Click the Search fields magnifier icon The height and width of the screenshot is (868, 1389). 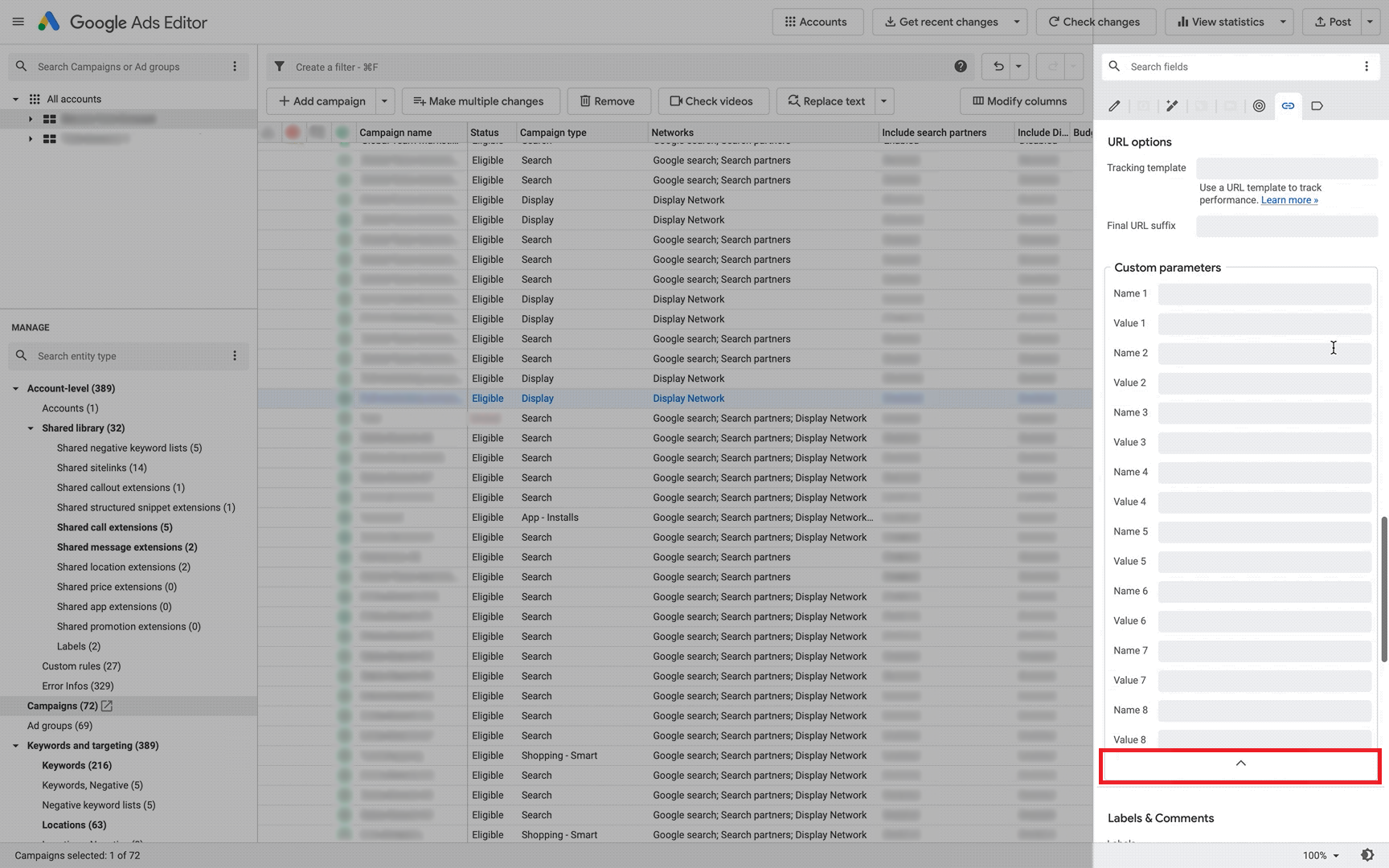[x=1114, y=66]
